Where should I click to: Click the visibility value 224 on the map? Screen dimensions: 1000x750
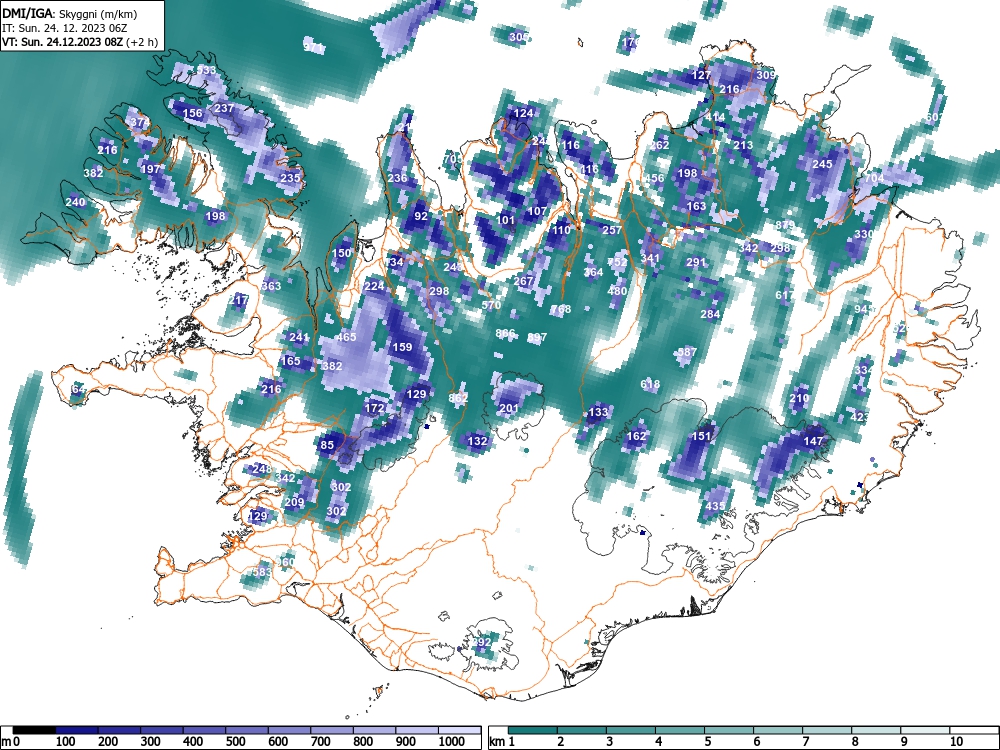tap(374, 286)
